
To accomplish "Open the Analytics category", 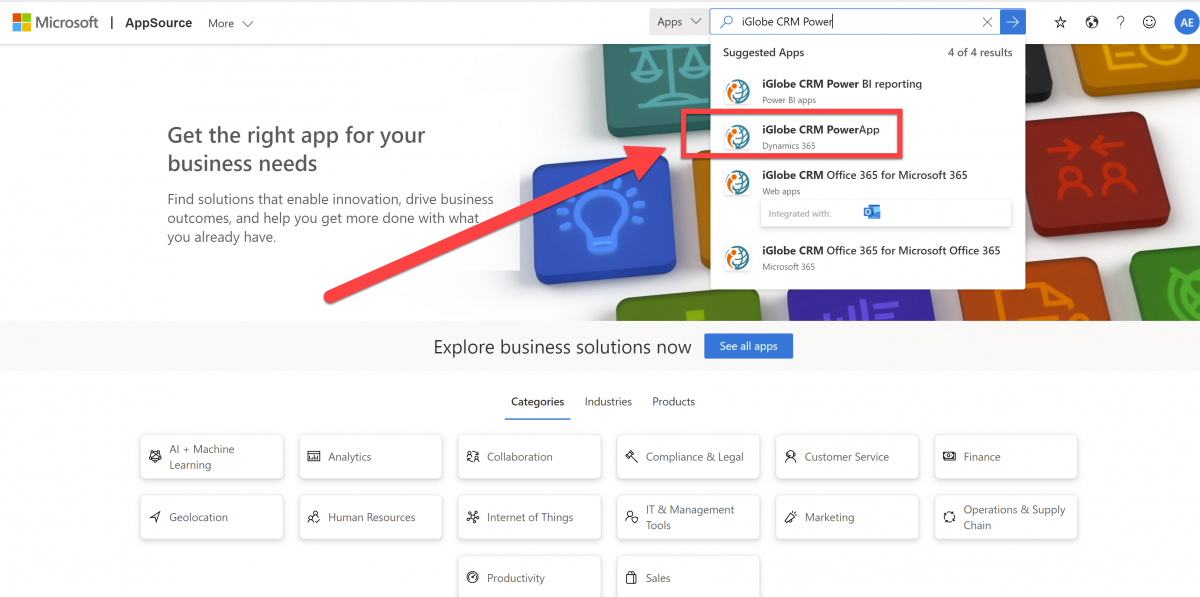I will [370, 457].
